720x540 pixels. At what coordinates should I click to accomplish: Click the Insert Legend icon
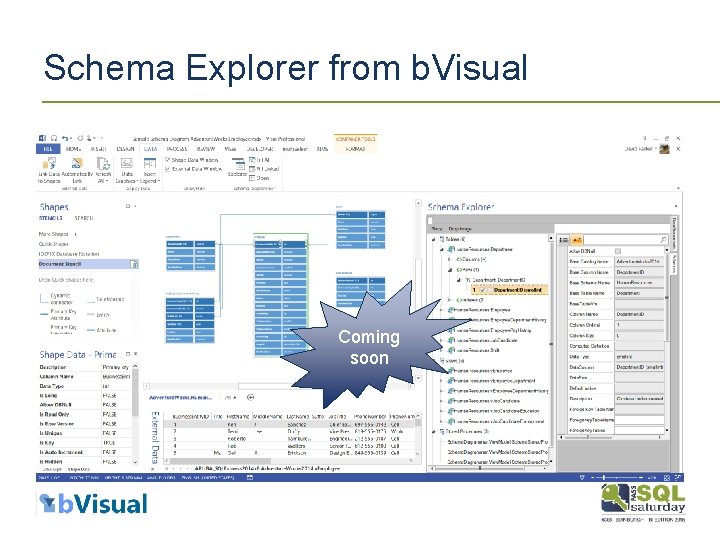pyautogui.click(x=150, y=164)
